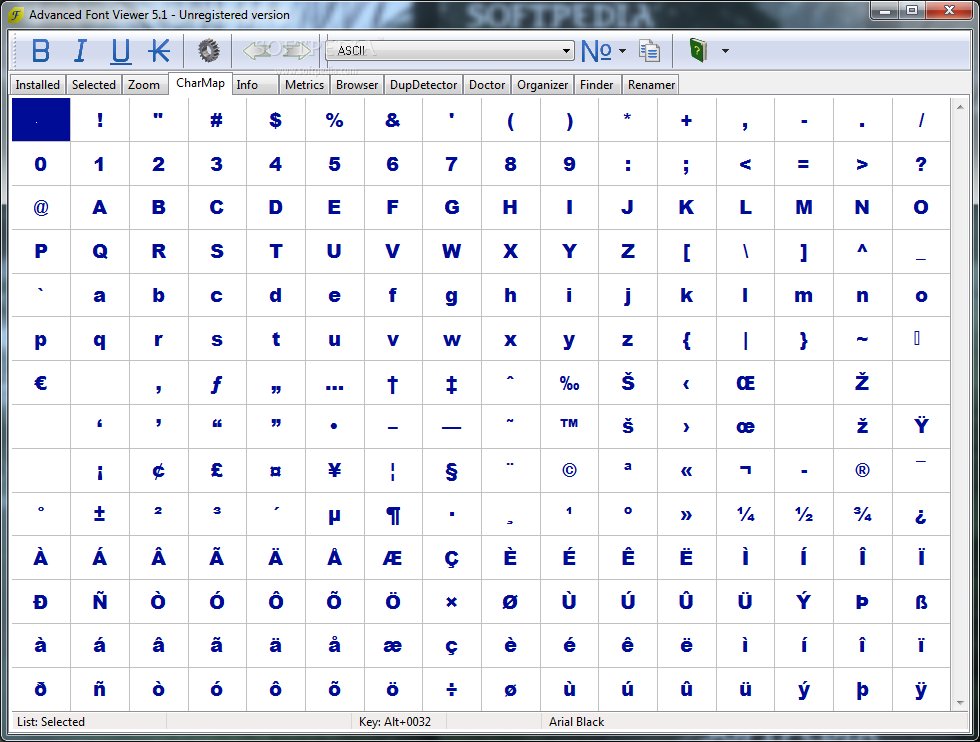Select the @ character cell

pos(41,207)
